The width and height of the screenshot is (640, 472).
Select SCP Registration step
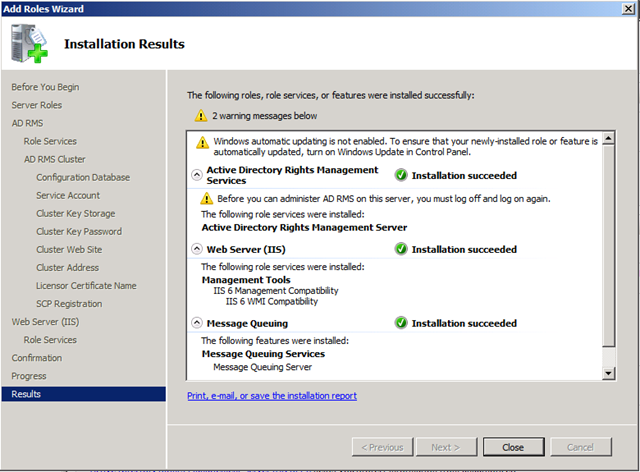(x=69, y=304)
